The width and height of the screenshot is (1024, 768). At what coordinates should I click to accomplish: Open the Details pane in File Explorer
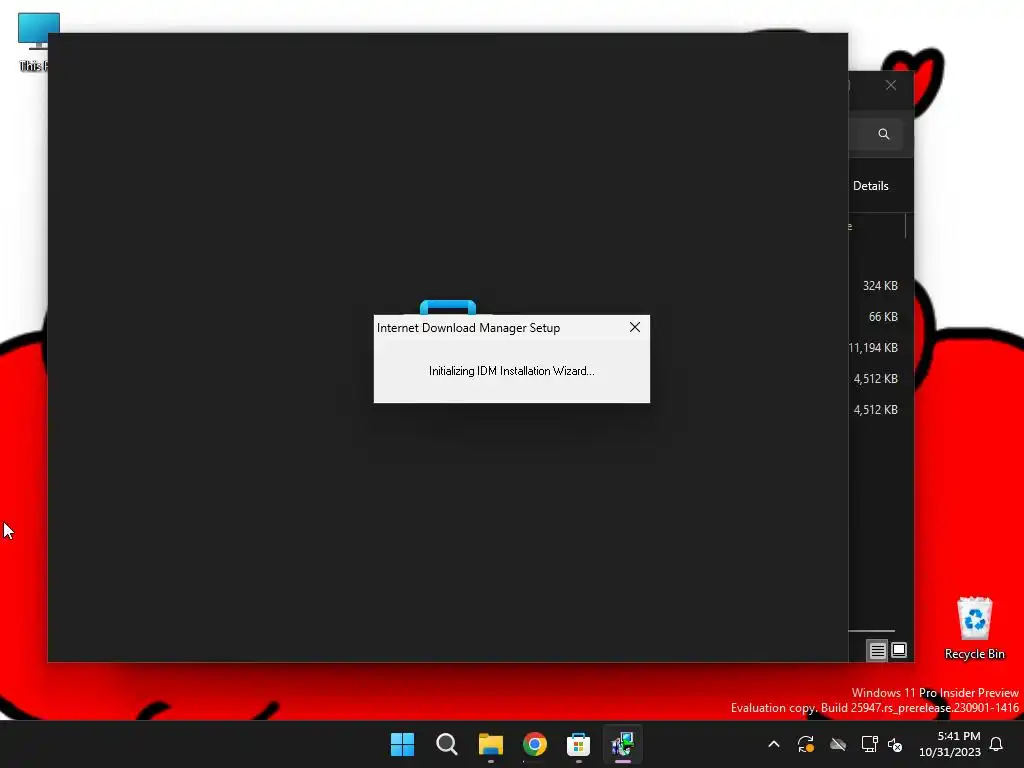(871, 186)
